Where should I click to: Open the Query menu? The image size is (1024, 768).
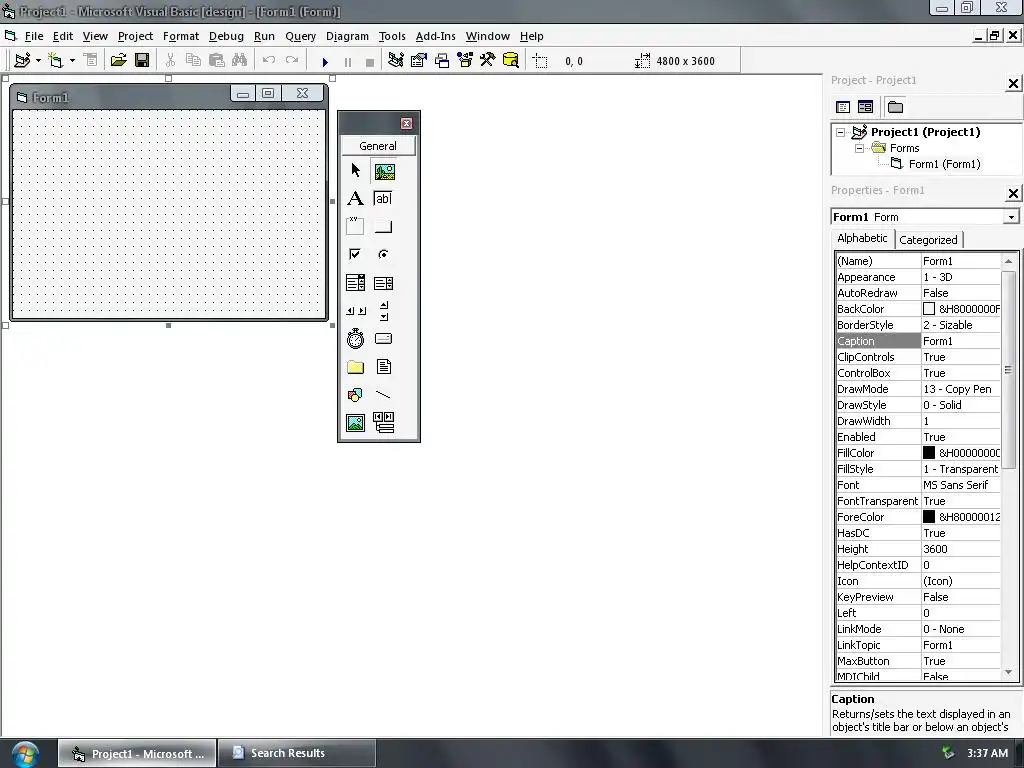(x=300, y=37)
